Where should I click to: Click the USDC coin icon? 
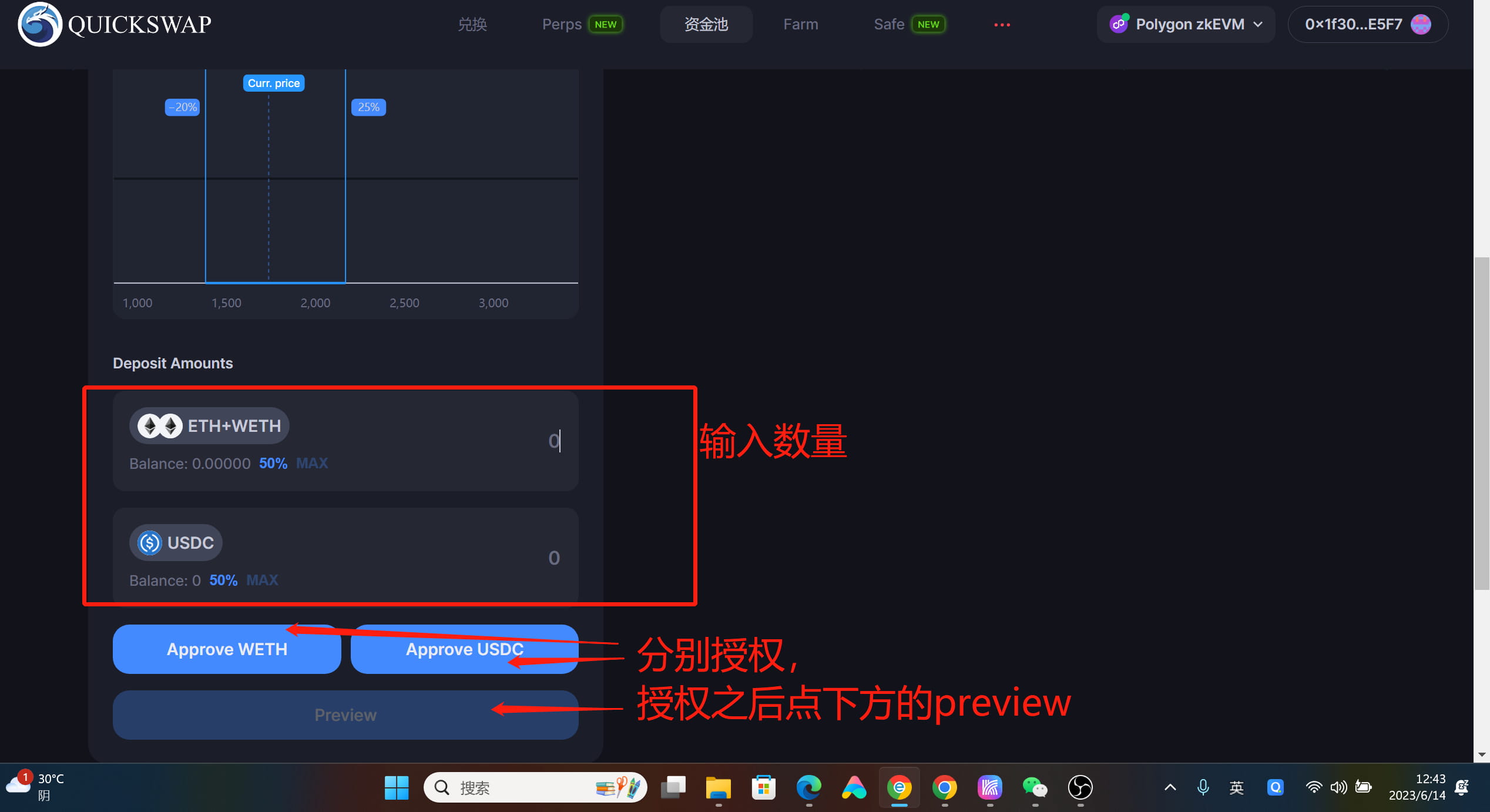149,542
